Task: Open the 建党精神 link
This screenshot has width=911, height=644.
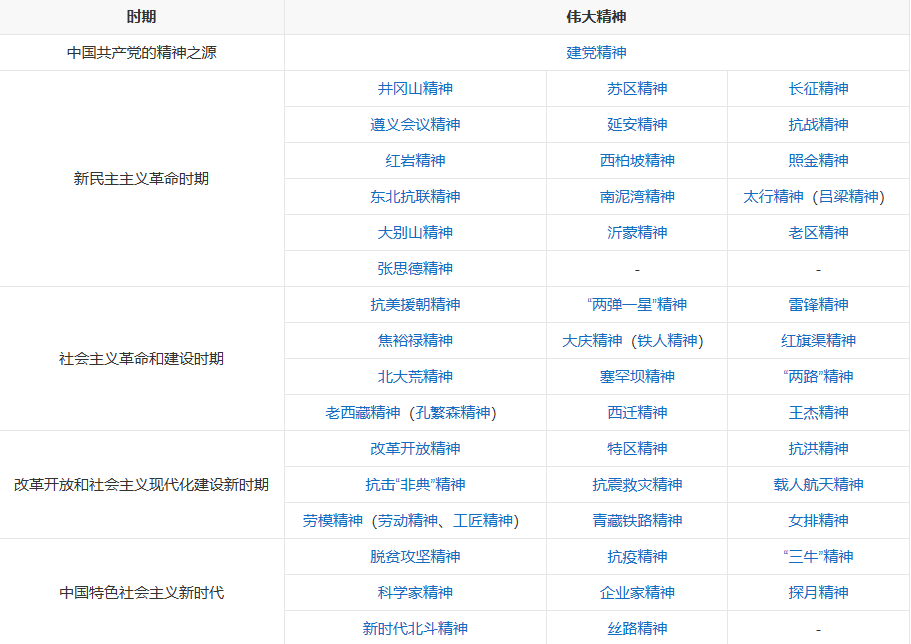Action: [x=596, y=53]
